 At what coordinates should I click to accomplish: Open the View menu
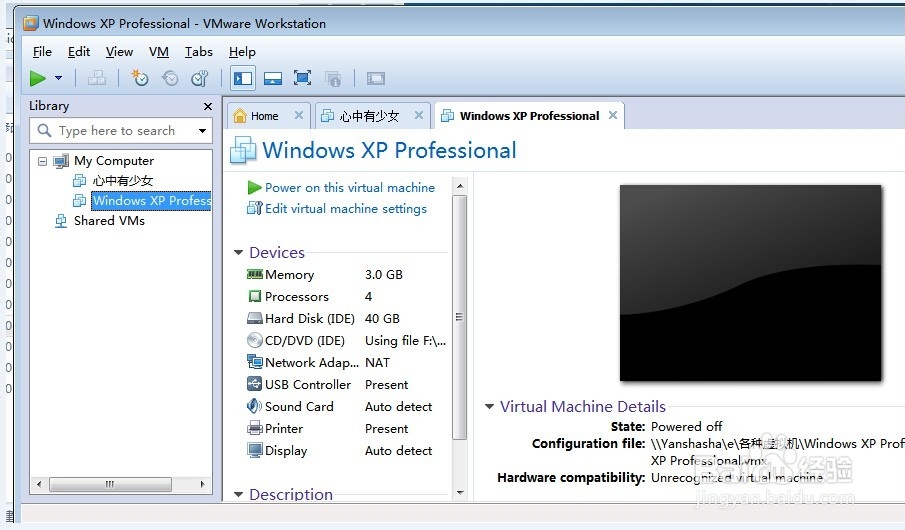(x=119, y=52)
